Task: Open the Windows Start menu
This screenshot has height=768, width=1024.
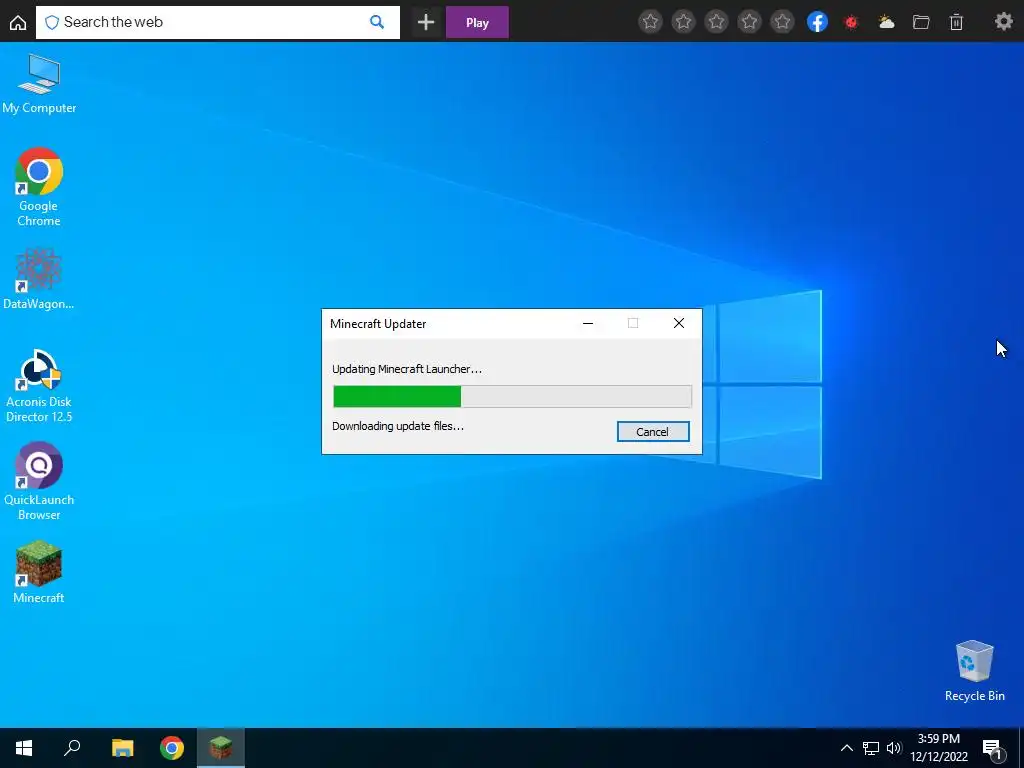Action: 24,748
